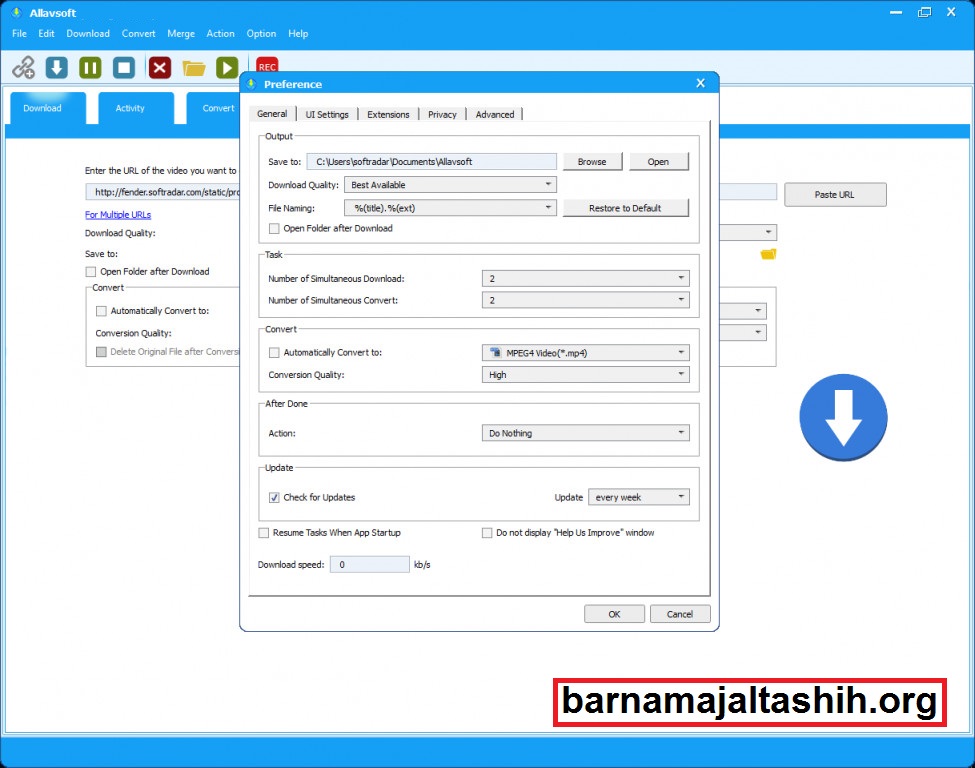The width and height of the screenshot is (975, 768).
Task: Open the Merge menu
Action: 181,34
